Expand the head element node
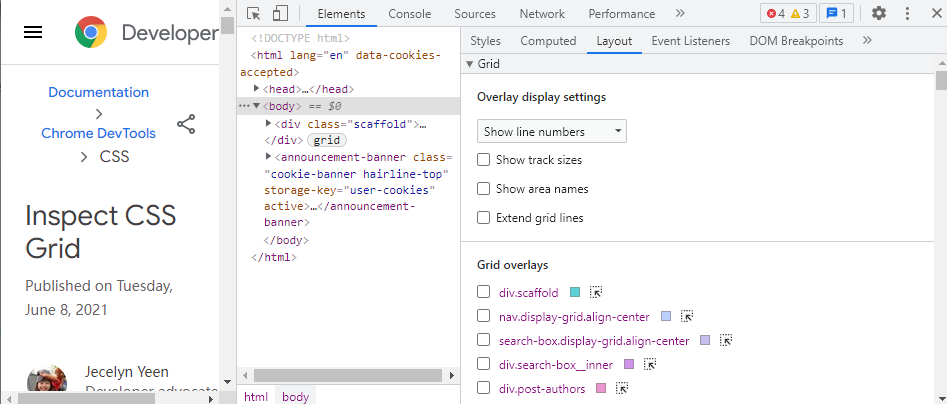 [257, 89]
